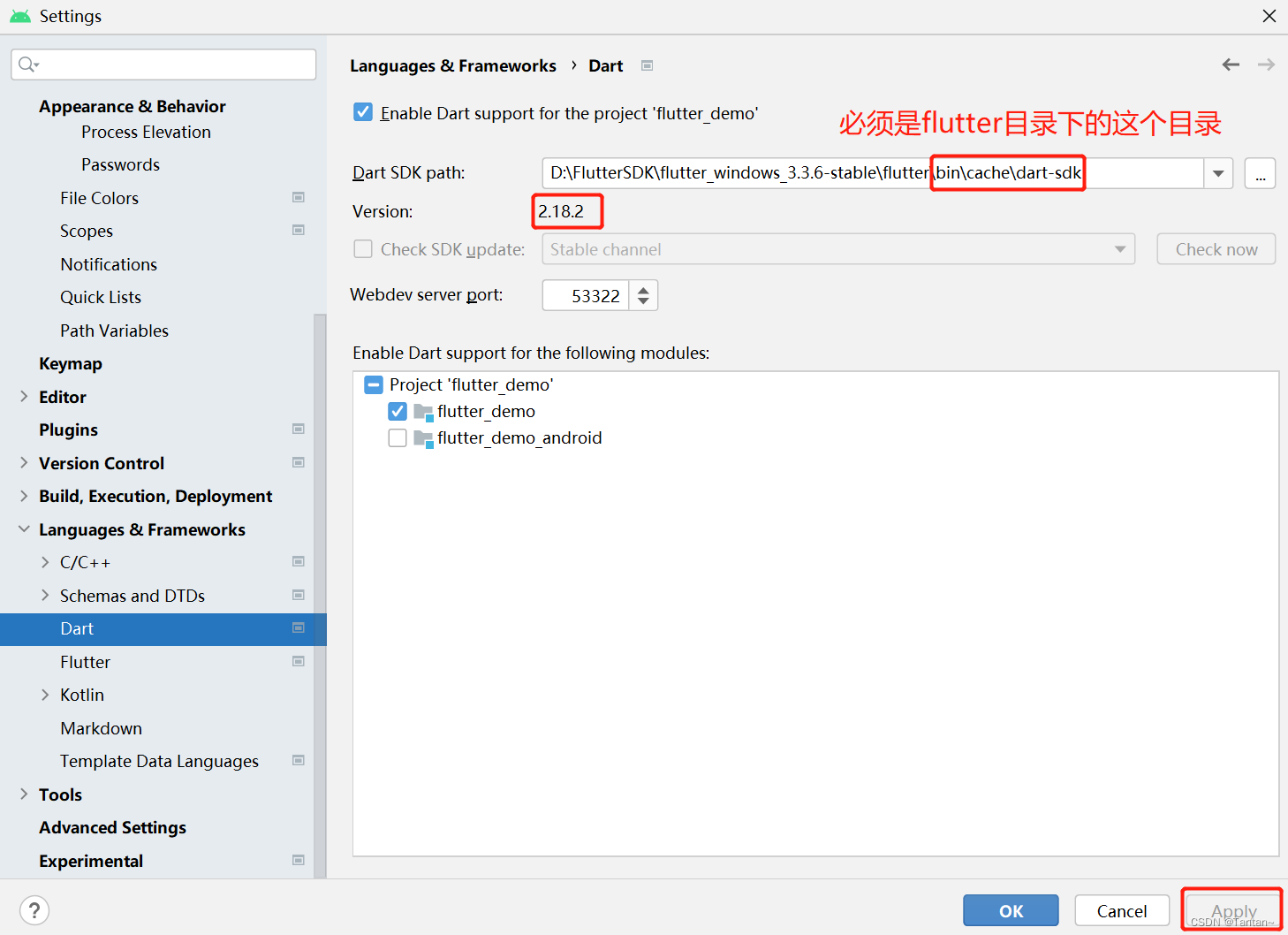
Task: Close the Settings dialog
Action: (x=1269, y=16)
